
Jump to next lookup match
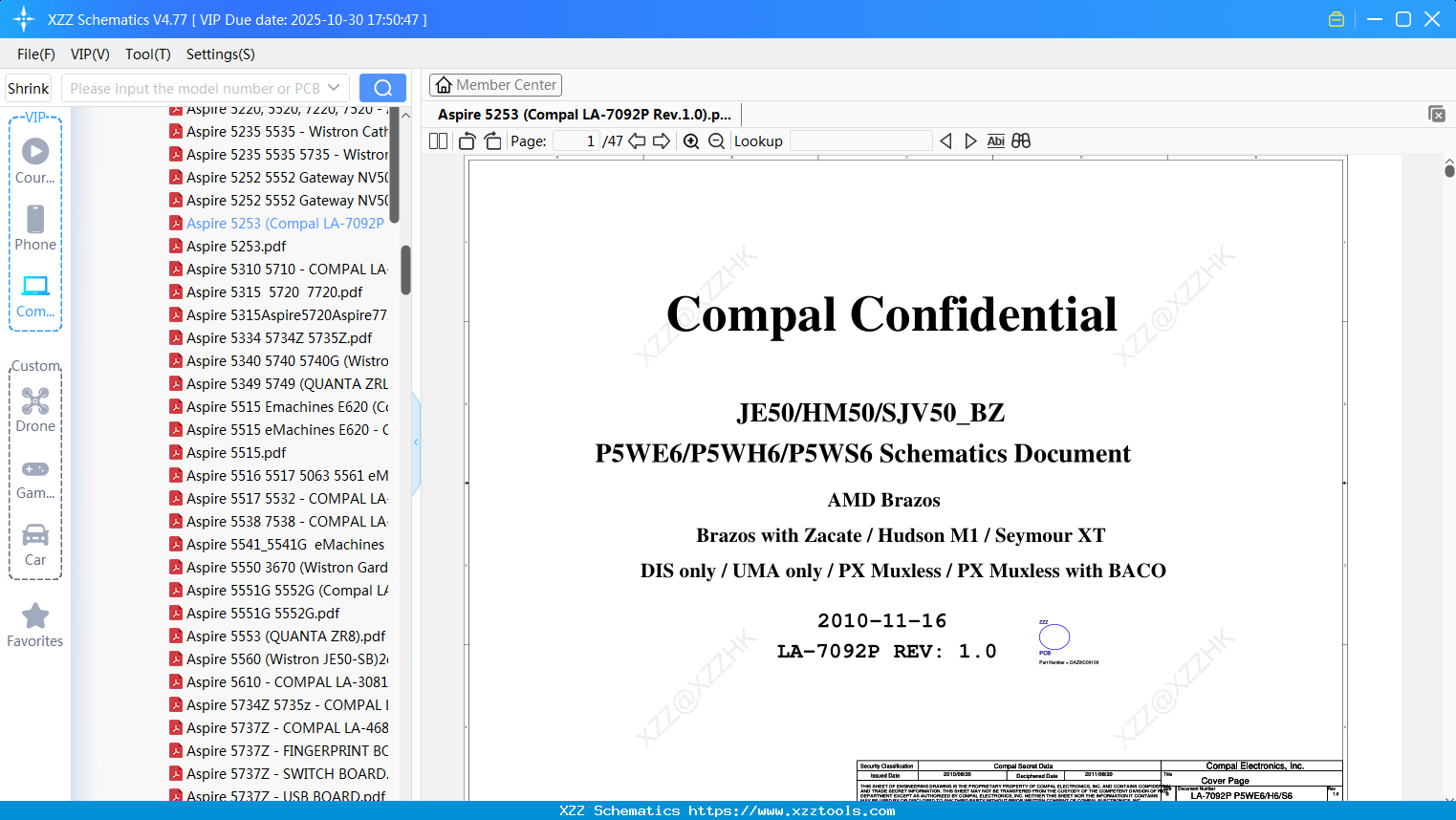point(970,141)
